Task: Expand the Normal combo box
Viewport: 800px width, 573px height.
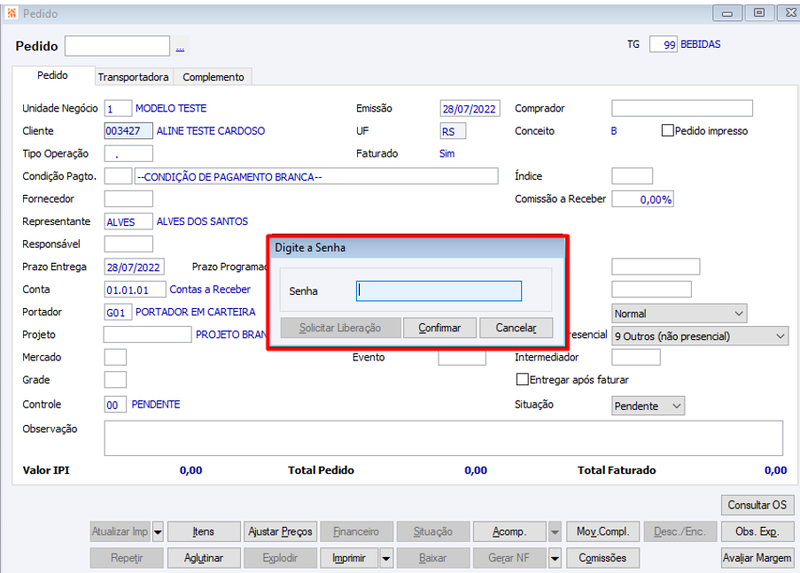Action: click(679, 313)
